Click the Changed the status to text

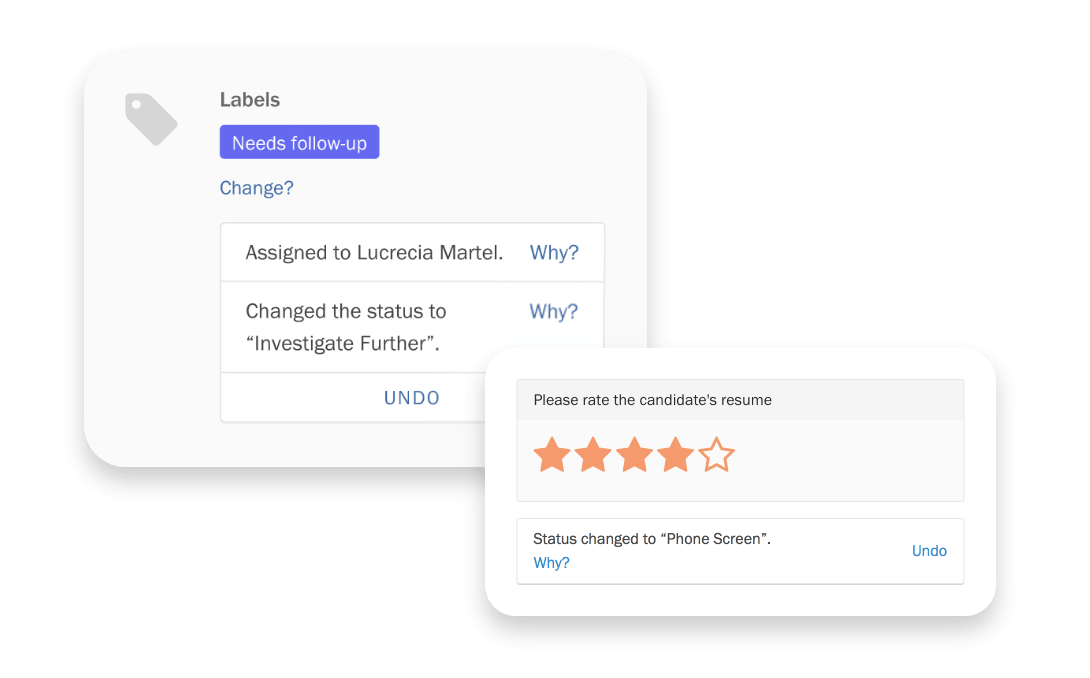345,311
